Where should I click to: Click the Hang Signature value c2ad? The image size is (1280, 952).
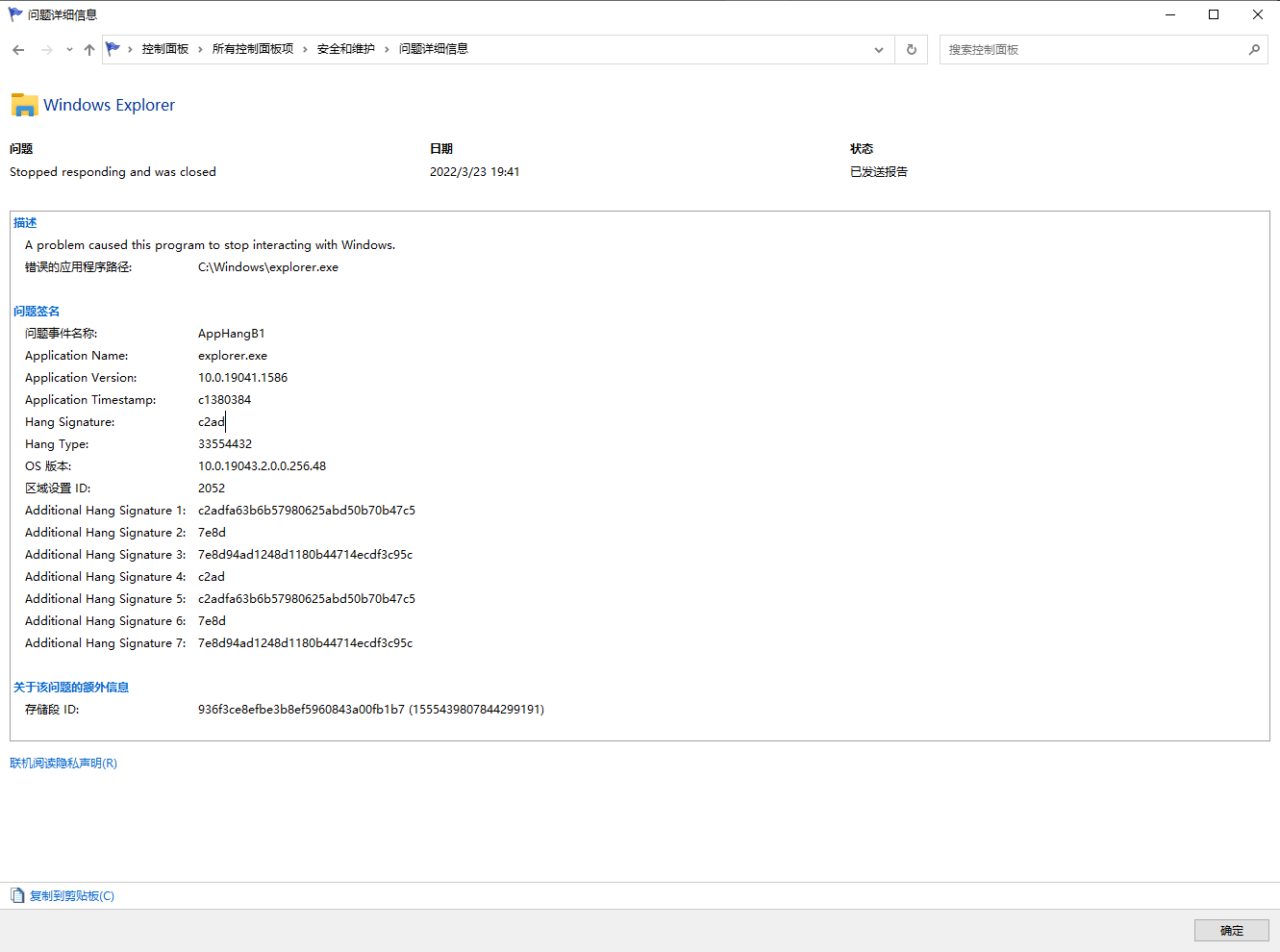(x=212, y=422)
